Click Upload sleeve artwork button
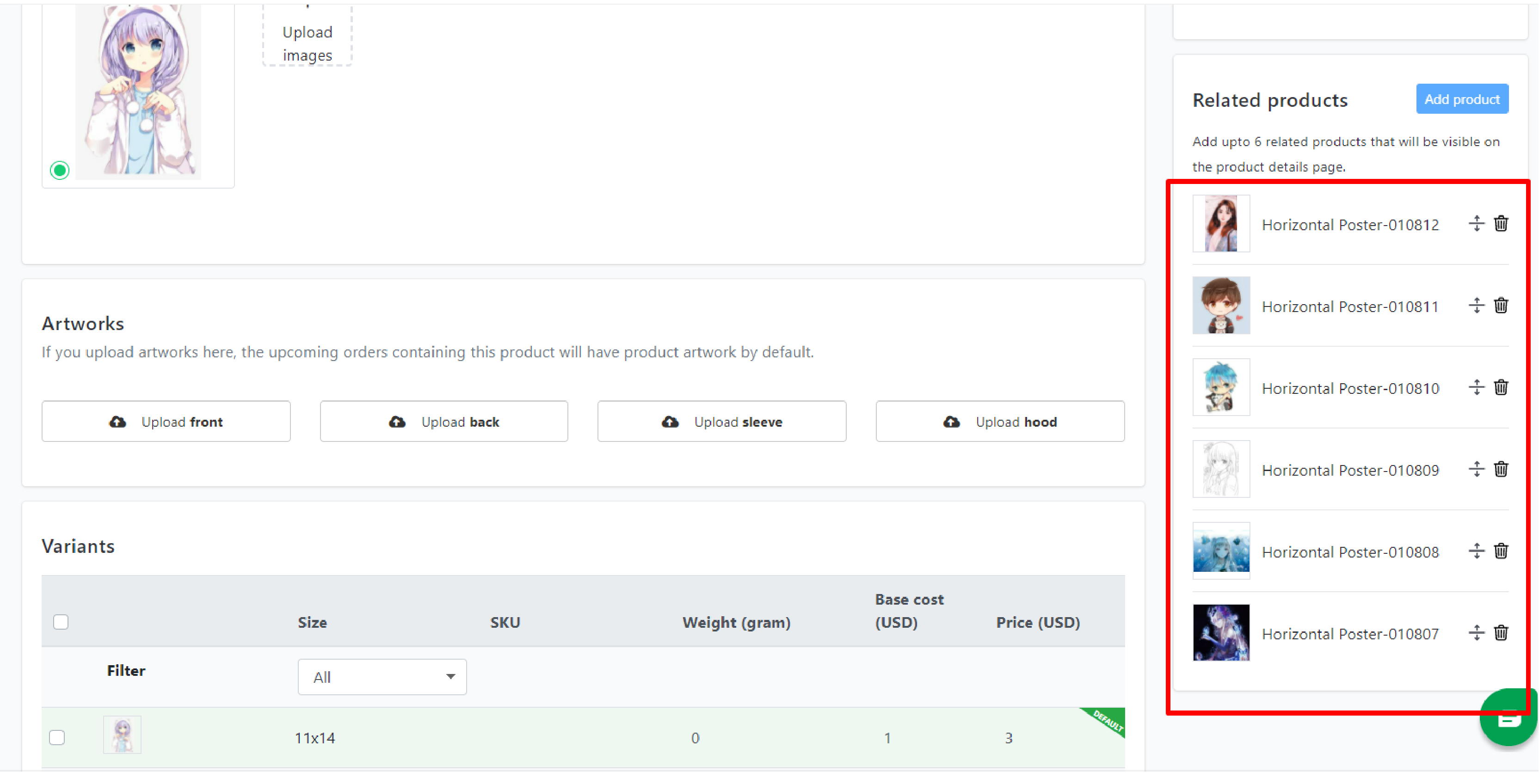 [722, 422]
